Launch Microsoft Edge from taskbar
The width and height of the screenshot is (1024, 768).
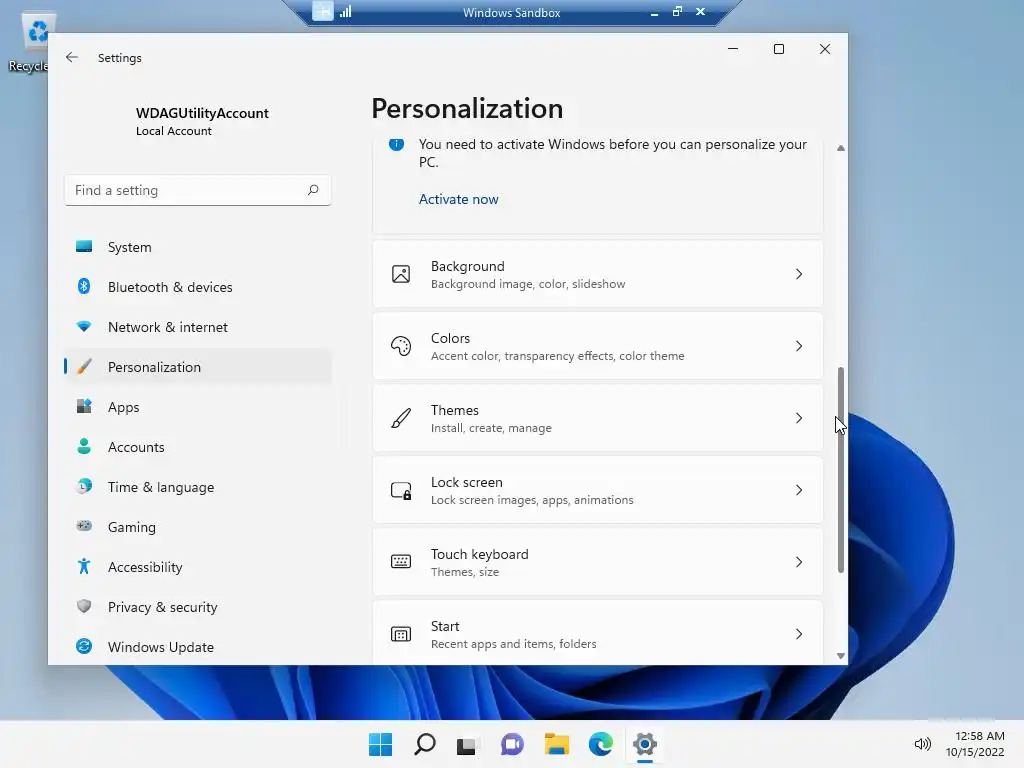600,744
